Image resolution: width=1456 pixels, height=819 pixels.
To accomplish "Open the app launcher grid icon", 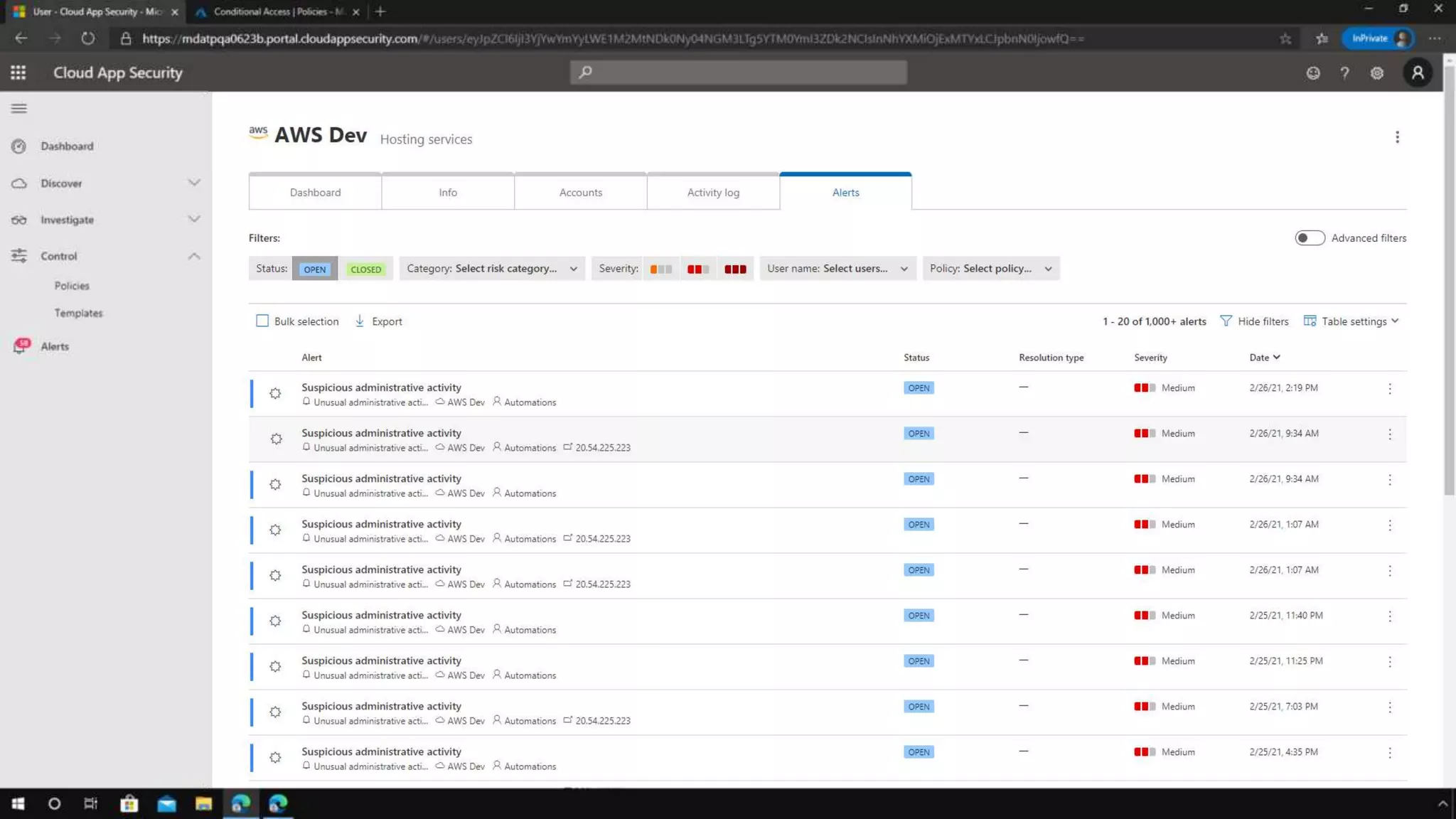I will [18, 73].
